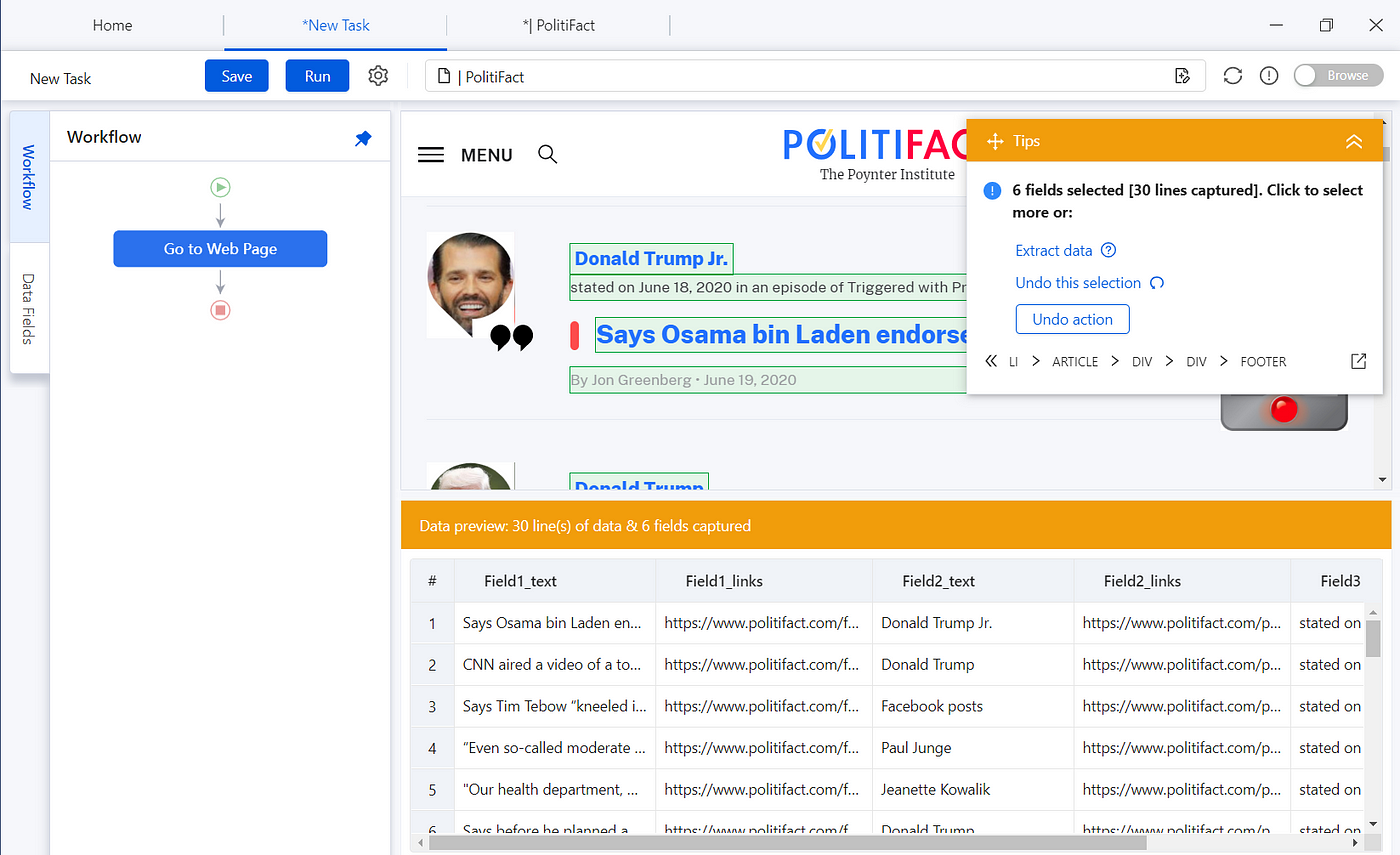Click the blue info icon in Tips
The height and width of the screenshot is (855, 1400).
(992, 190)
